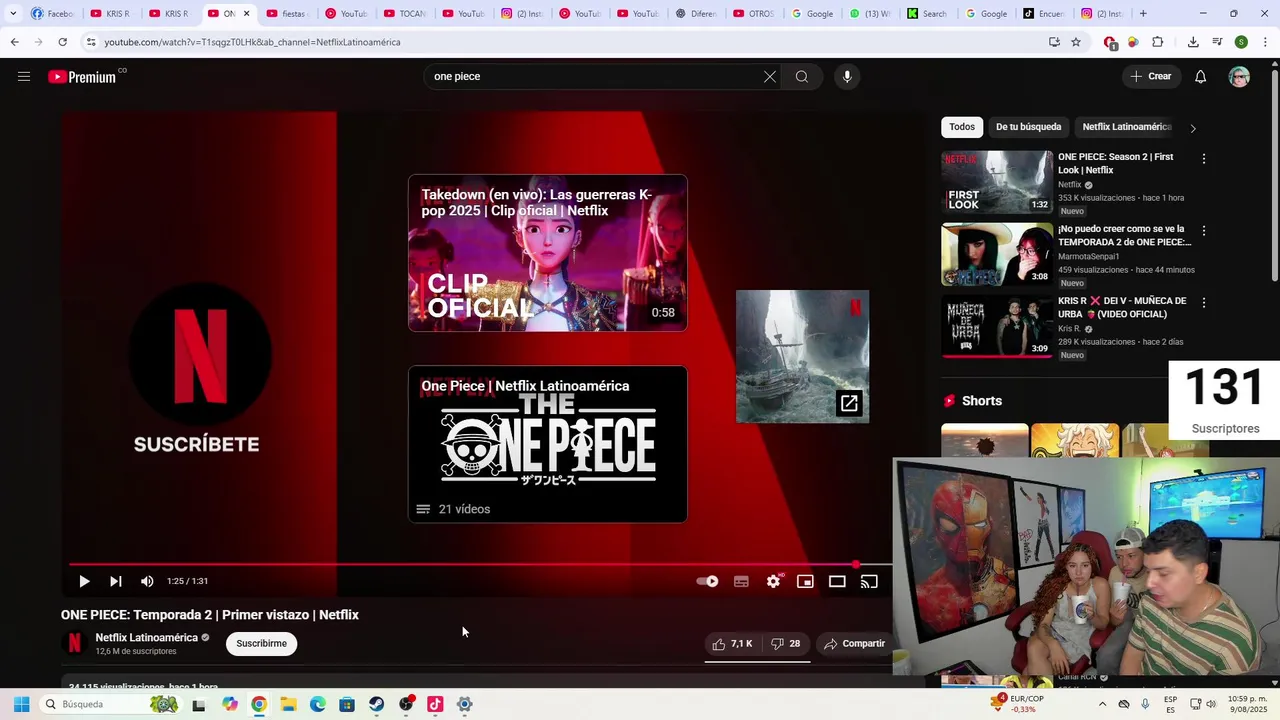Open the YouTube hamburger guide menu
1280x720 pixels.
(x=24, y=77)
